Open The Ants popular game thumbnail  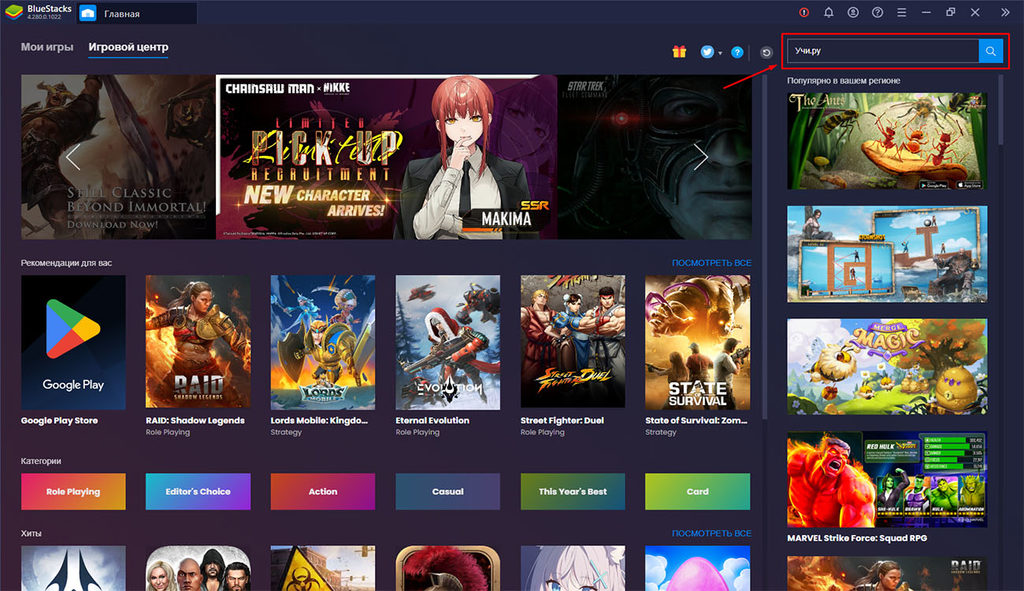pos(887,141)
